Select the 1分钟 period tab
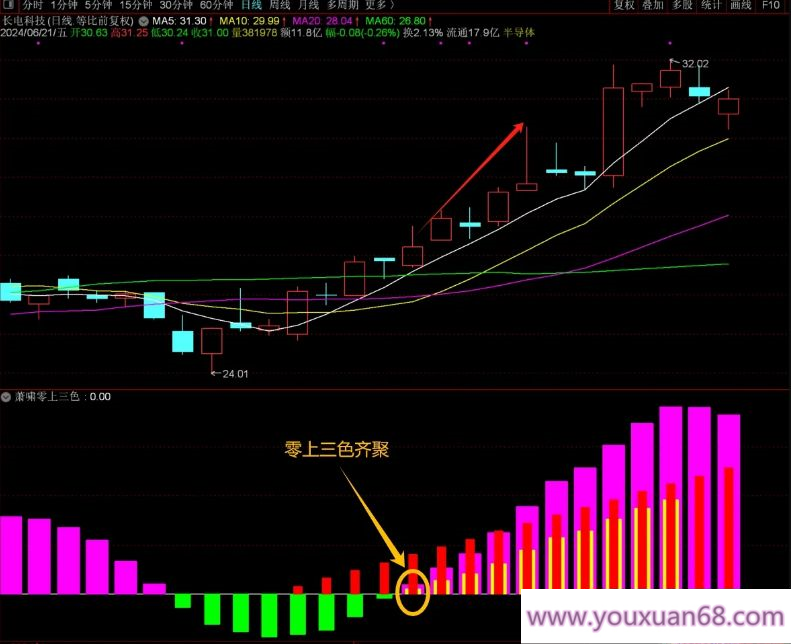The width and height of the screenshot is (791, 644). (x=65, y=5)
